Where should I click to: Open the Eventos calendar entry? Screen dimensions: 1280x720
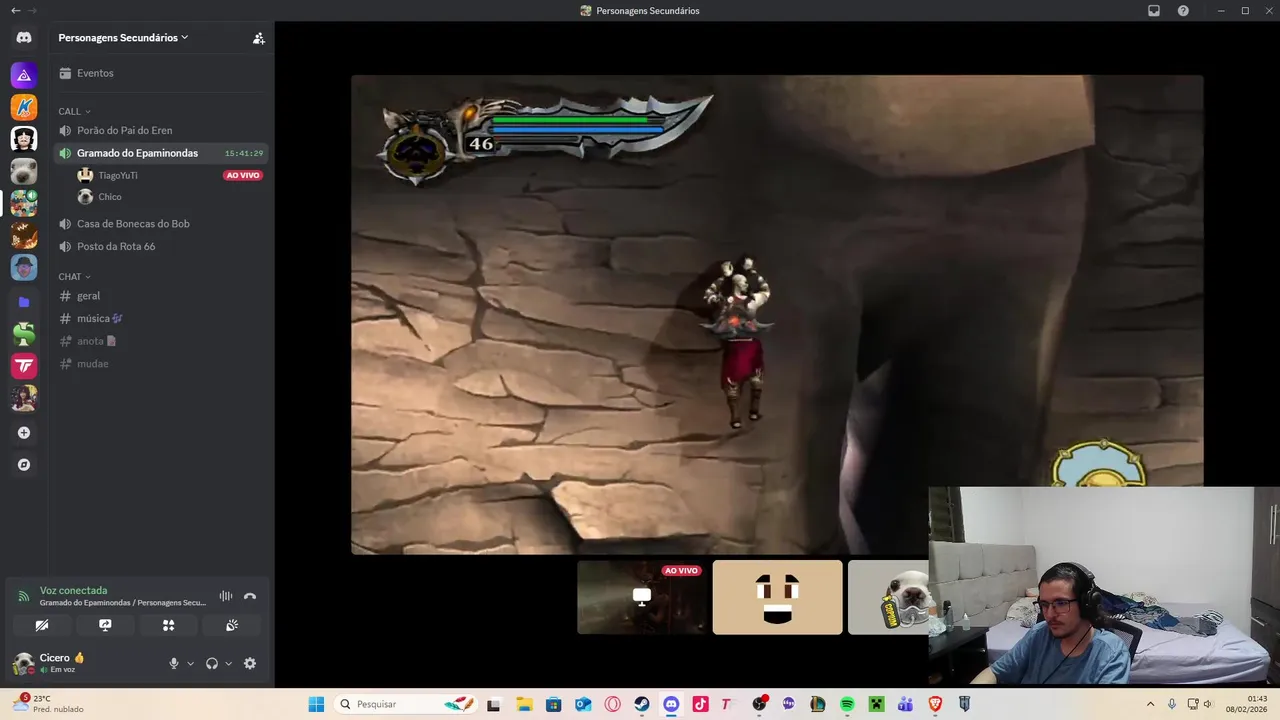(x=160, y=73)
